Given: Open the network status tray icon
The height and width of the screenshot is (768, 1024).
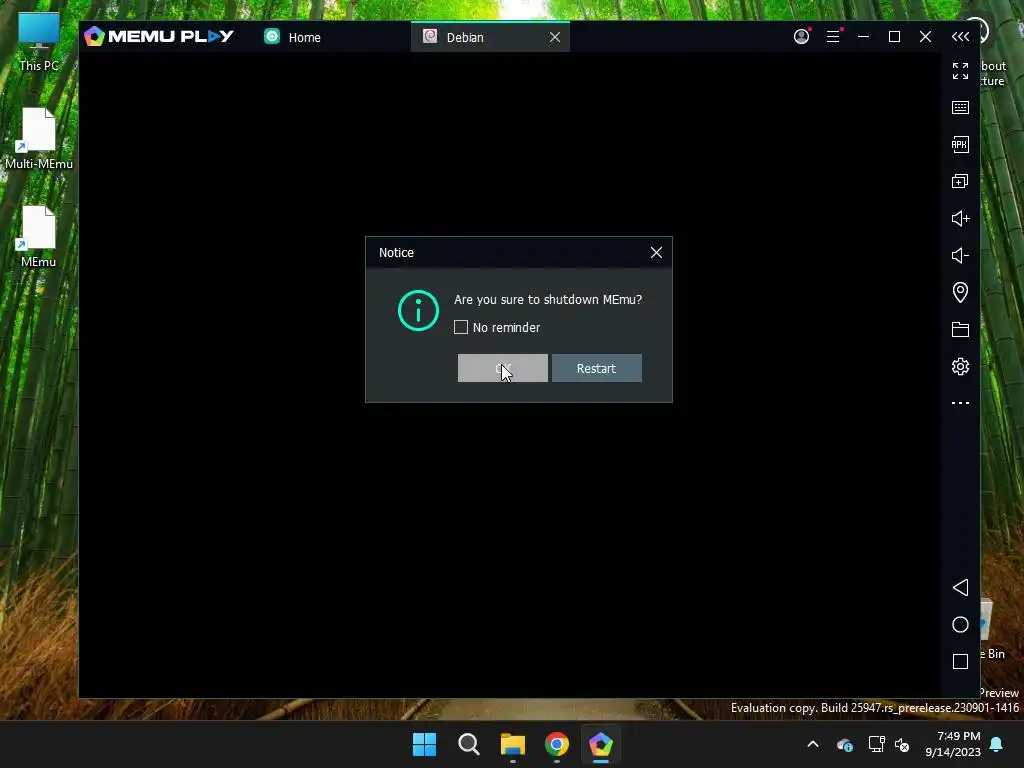Looking at the screenshot, I should pyautogui.click(x=876, y=744).
